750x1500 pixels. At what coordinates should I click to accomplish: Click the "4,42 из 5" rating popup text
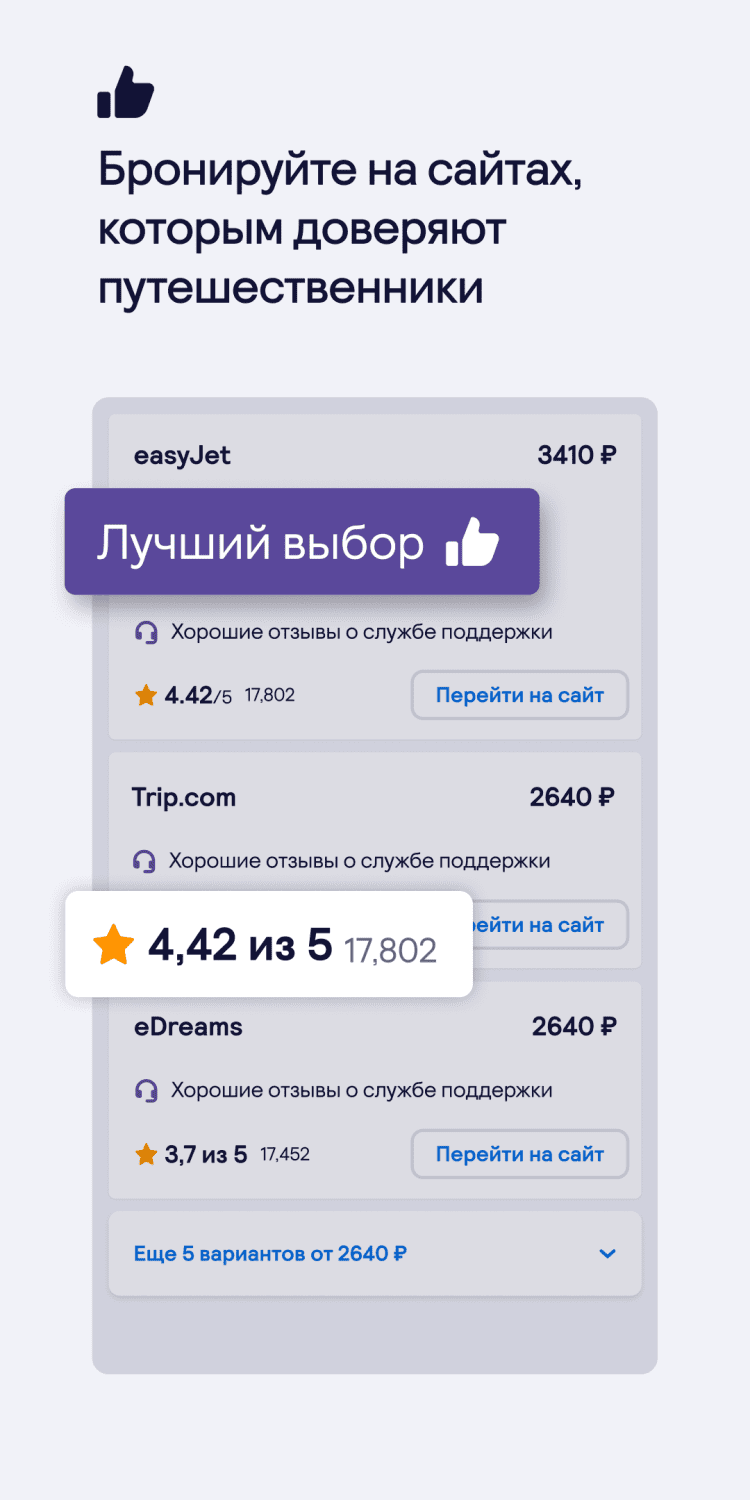[x=240, y=945]
